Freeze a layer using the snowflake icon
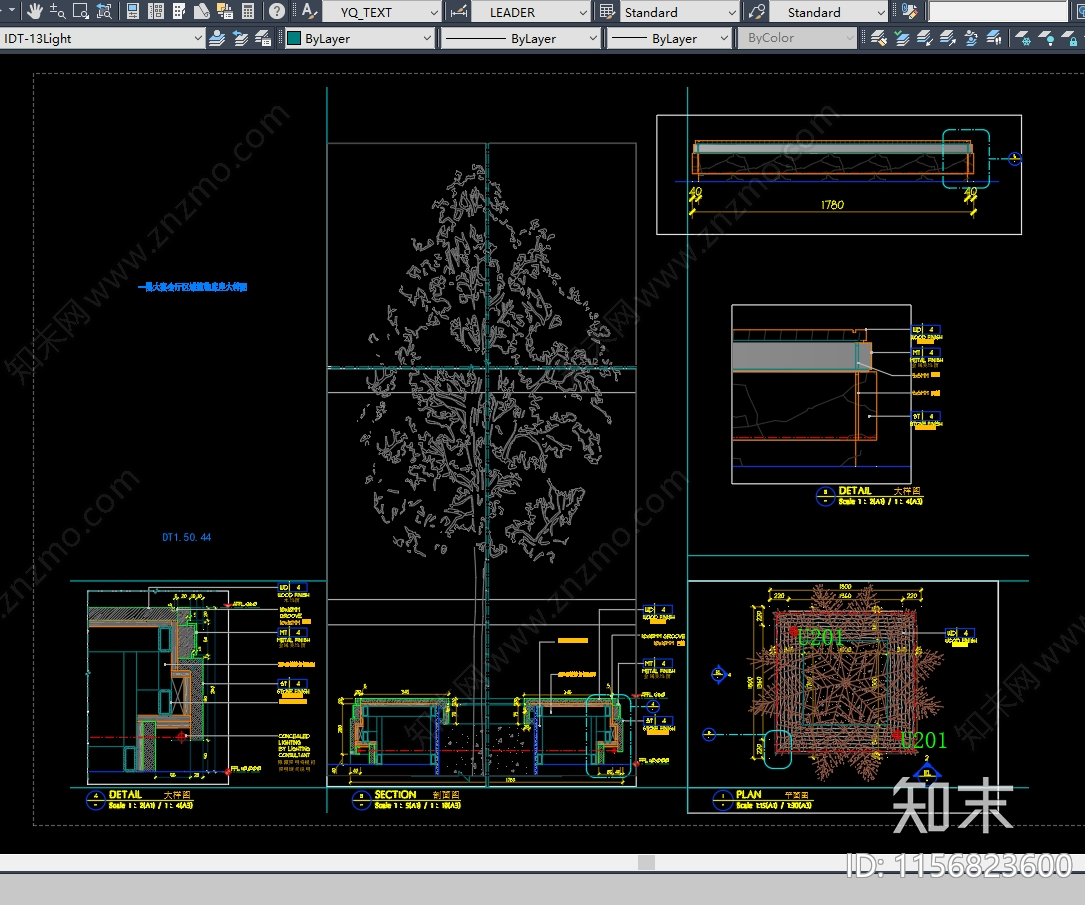This screenshot has height=905, width=1085. 1023,38
